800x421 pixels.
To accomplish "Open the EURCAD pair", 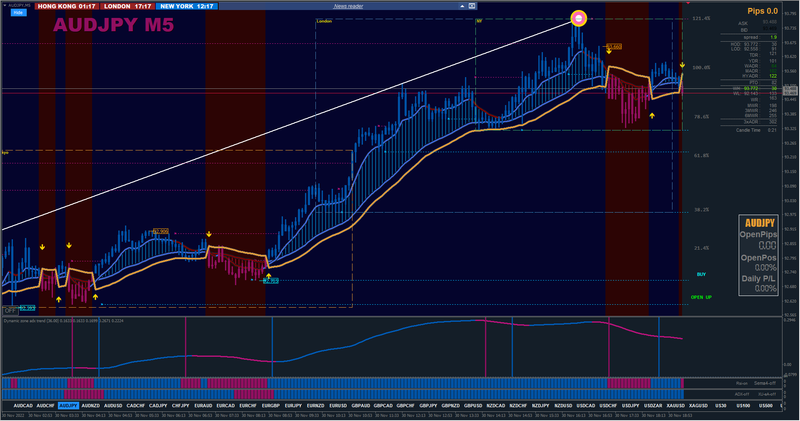I will [226, 406].
